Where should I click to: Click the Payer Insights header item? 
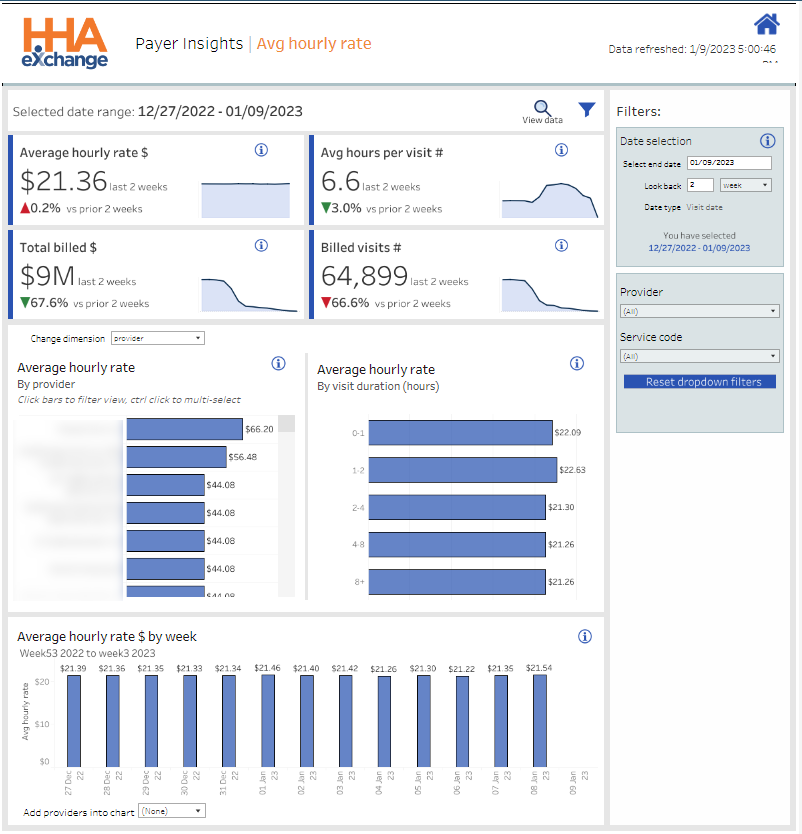coord(189,44)
